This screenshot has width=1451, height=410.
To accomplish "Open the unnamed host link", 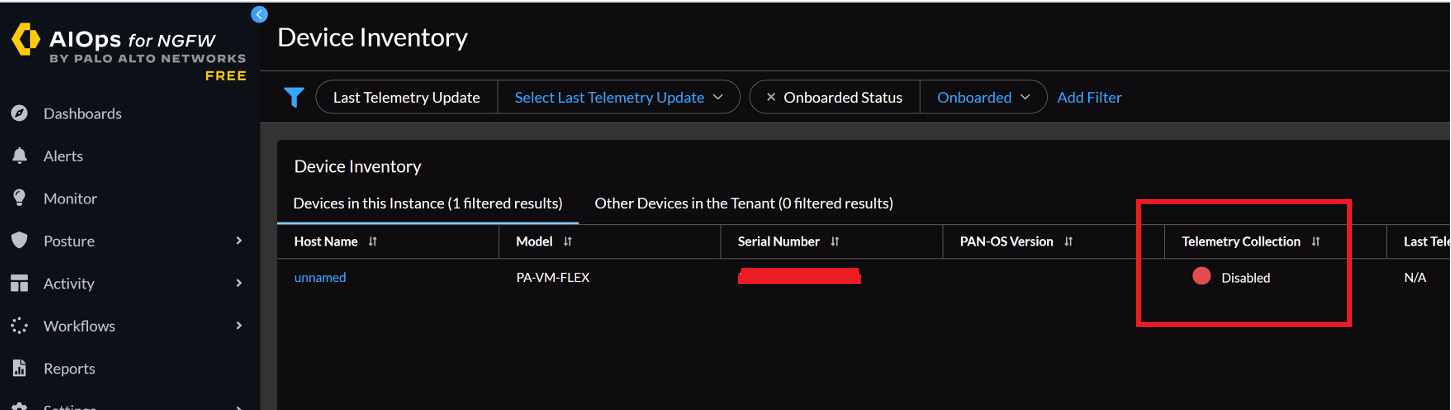I will click(x=320, y=277).
